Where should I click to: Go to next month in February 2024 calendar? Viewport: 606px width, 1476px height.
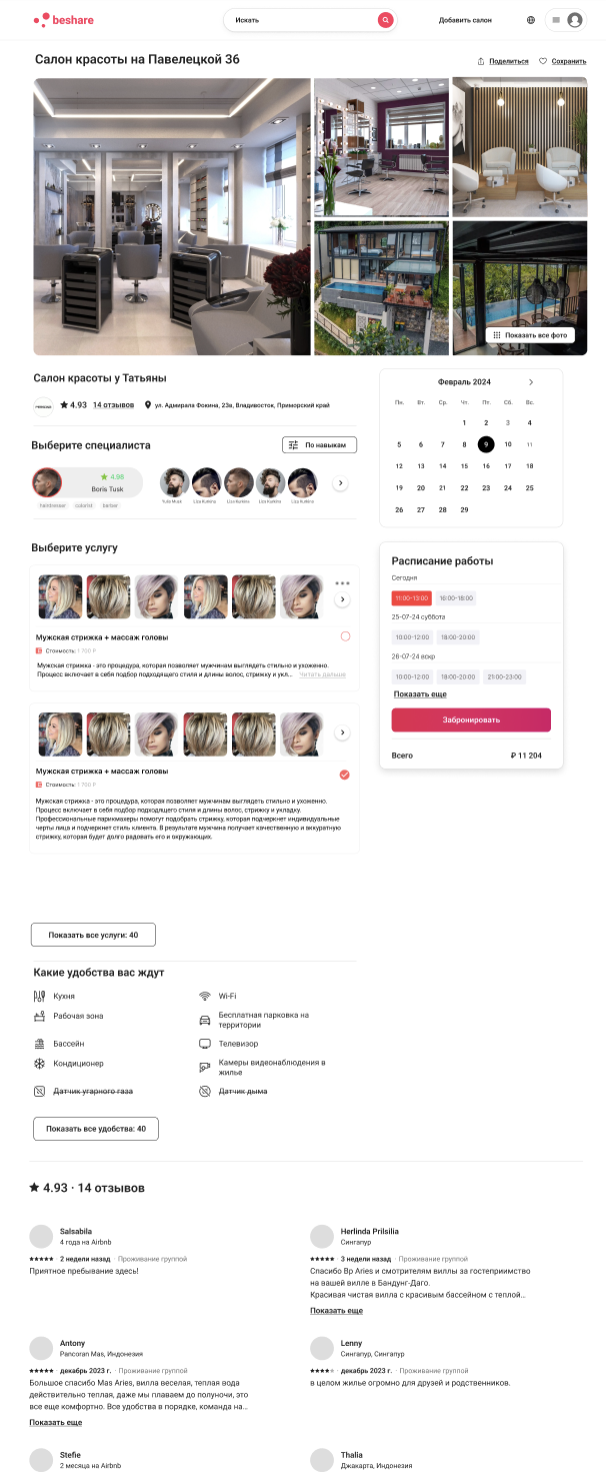[x=531, y=382]
